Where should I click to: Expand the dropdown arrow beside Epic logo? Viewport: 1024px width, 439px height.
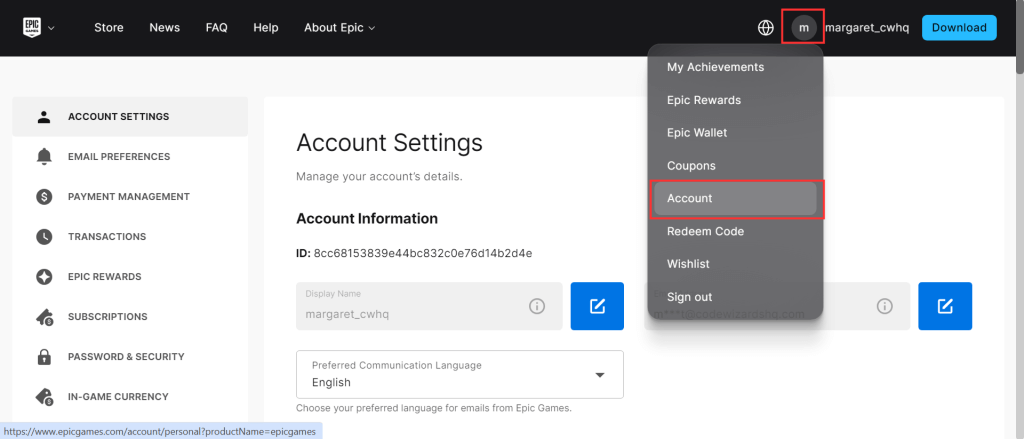pos(51,28)
